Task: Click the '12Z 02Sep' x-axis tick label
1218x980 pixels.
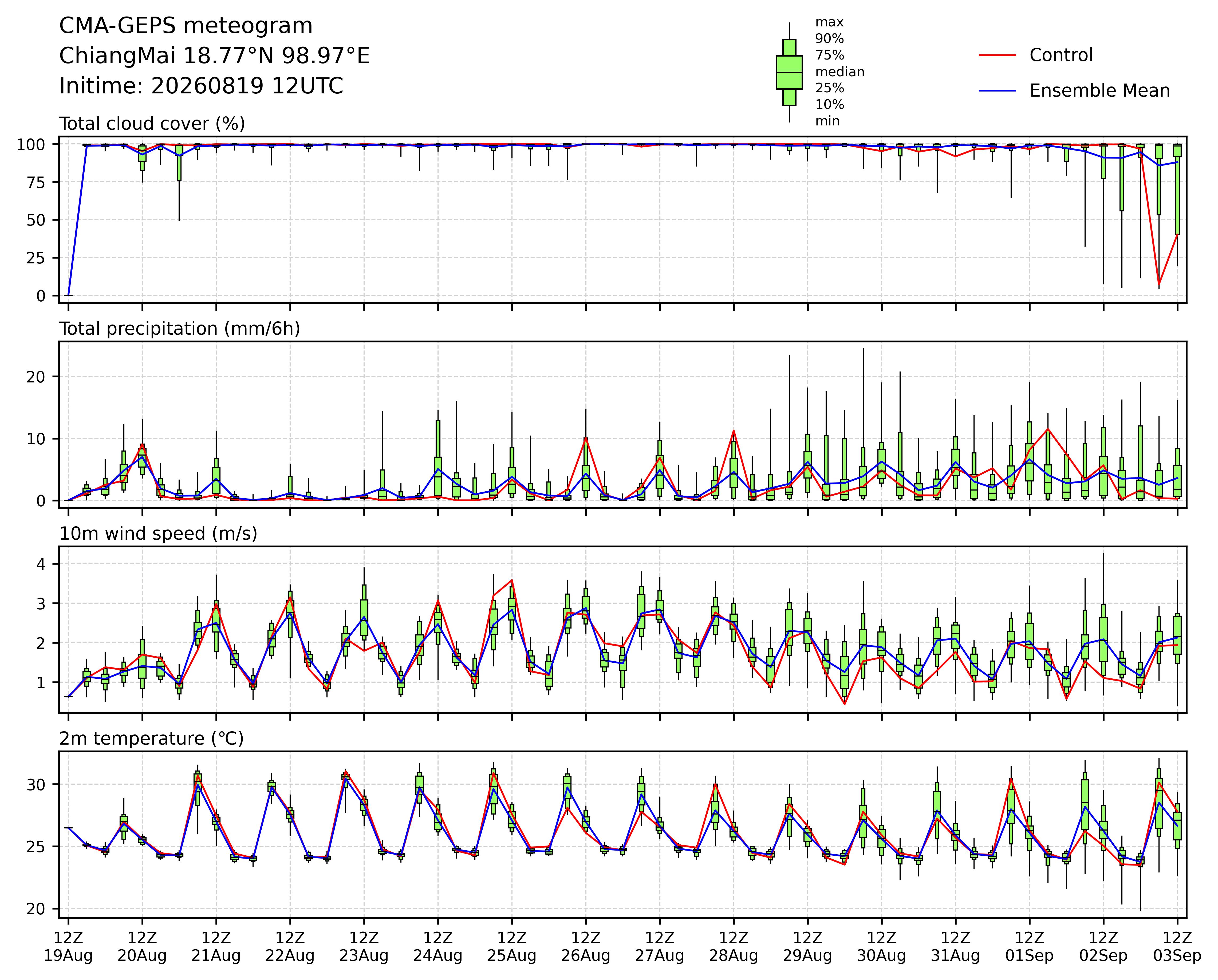Action: 1103,947
